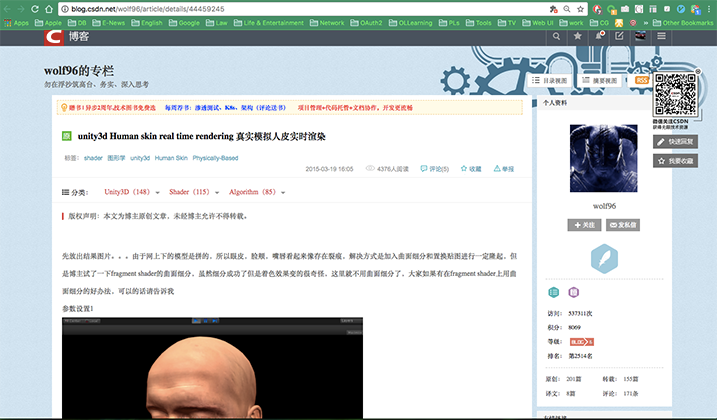The image size is (717, 420).
Task: Click the unity3d tag link
Action: (140, 158)
